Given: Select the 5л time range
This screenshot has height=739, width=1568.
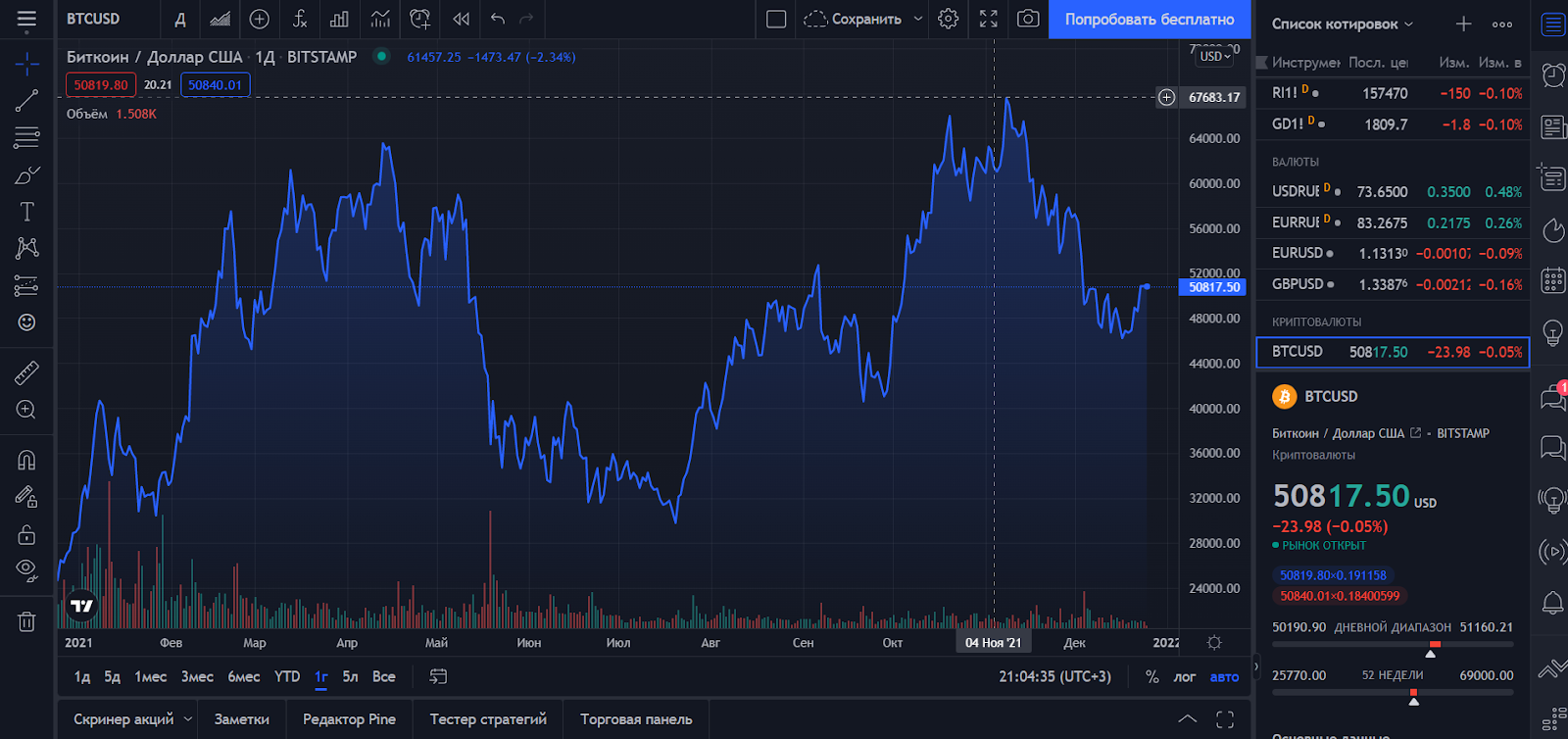Looking at the screenshot, I should tap(350, 676).
